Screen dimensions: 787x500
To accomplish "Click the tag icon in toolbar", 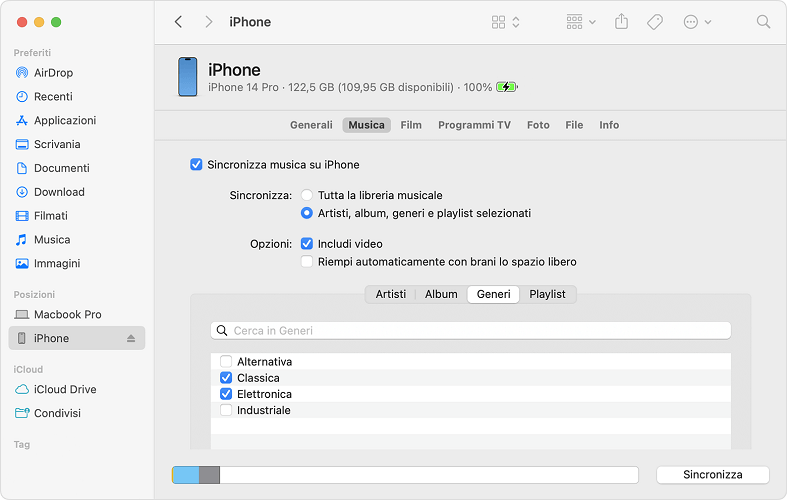I will pyautogui.click(x=655, y=22).
